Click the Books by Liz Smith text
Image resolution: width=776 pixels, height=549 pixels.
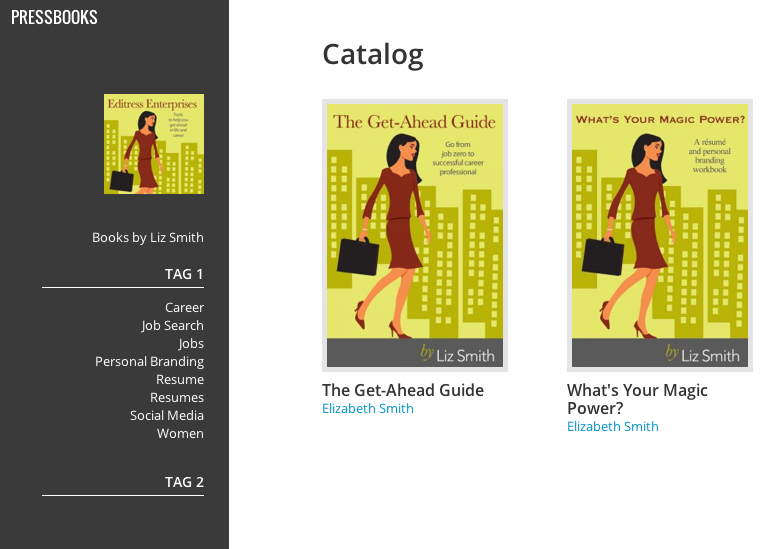coord(147,238)
